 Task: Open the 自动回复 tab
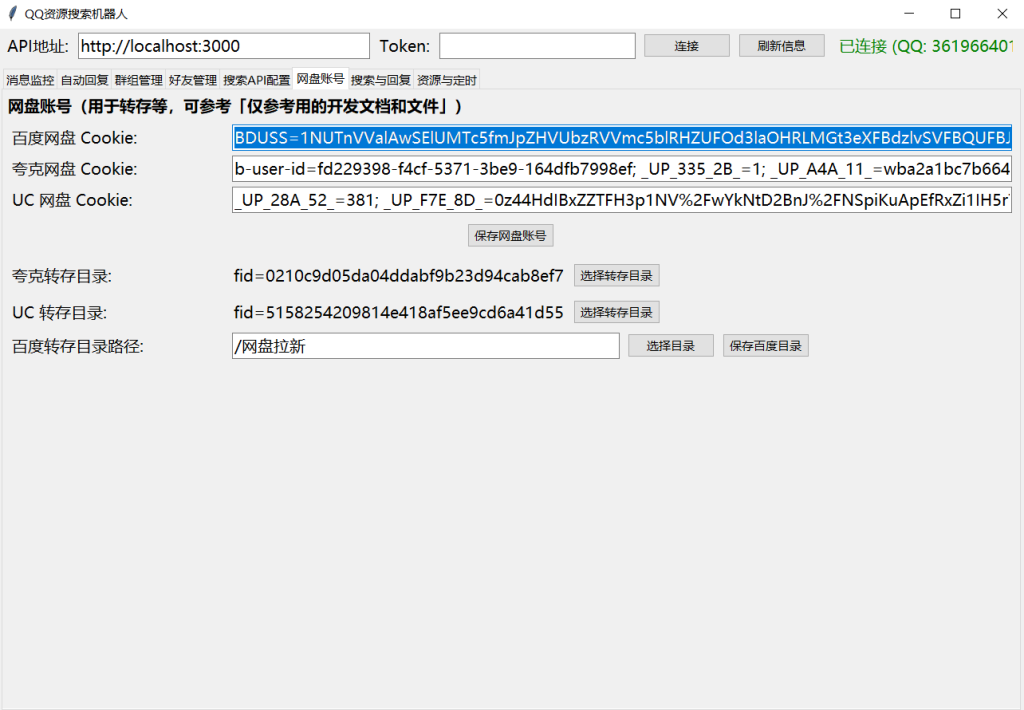[84, 80]
